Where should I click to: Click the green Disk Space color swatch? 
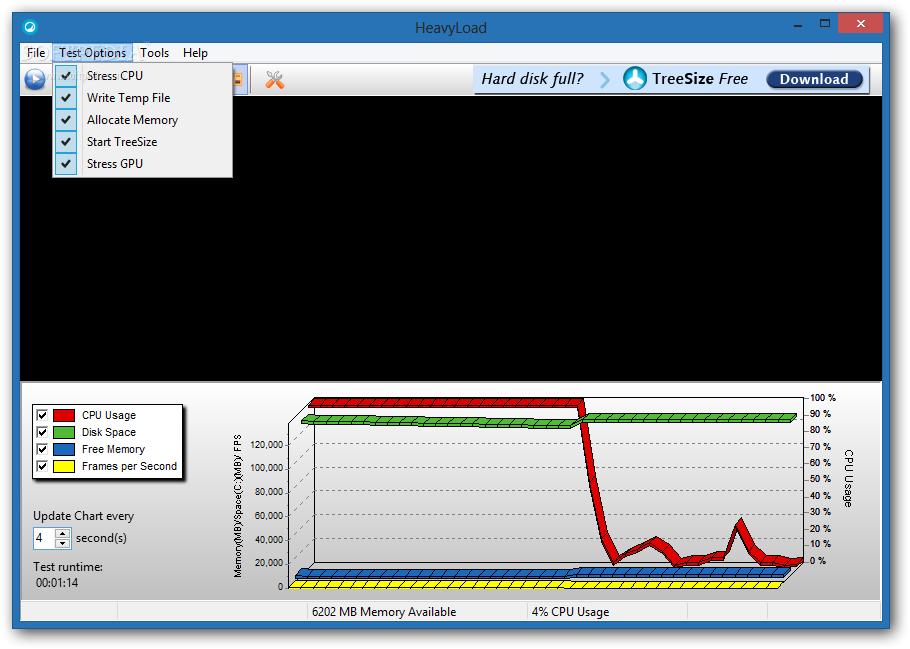tap(64, 432)
